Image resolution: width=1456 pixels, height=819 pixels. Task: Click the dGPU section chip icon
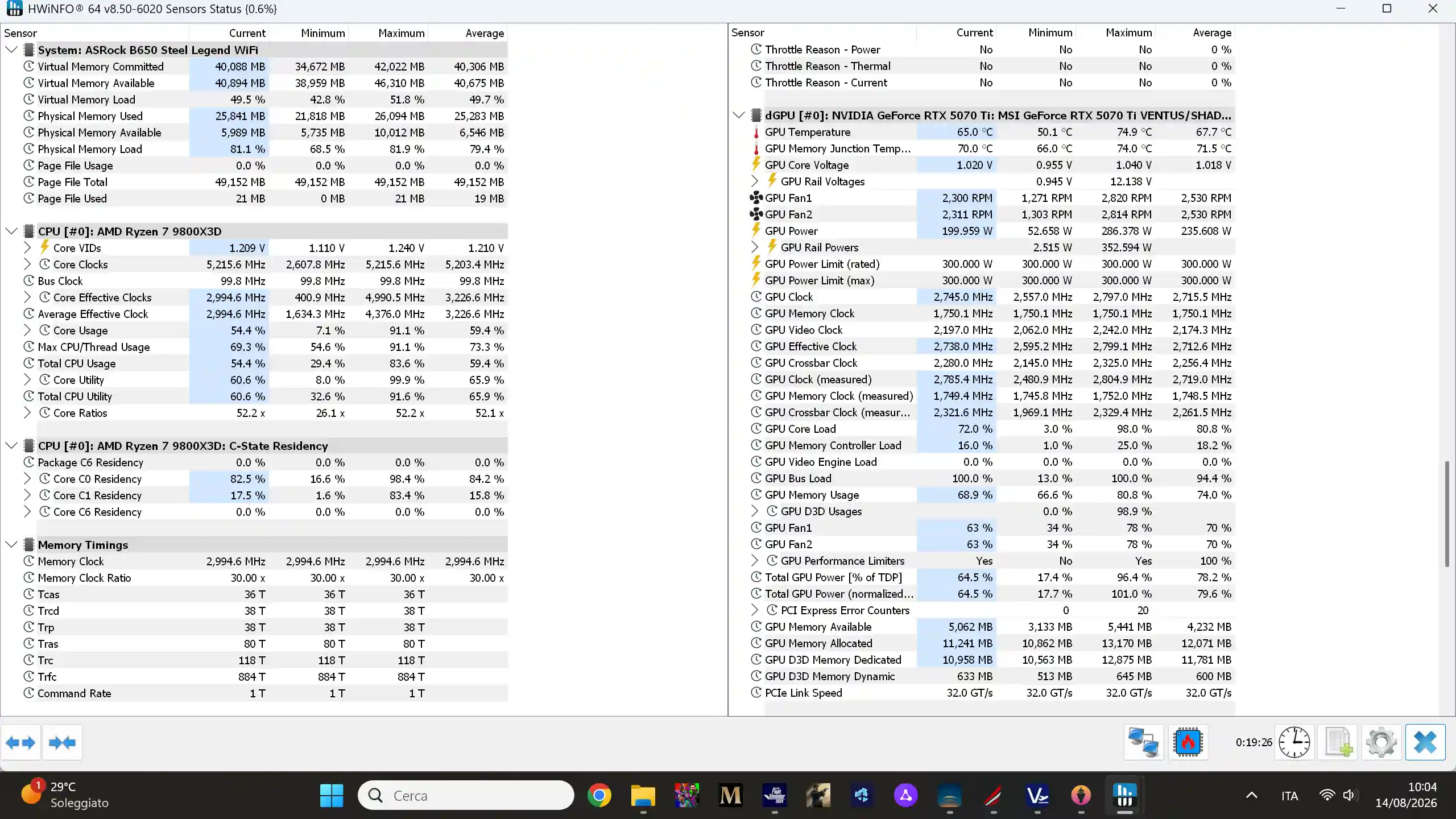pos(756,115)
